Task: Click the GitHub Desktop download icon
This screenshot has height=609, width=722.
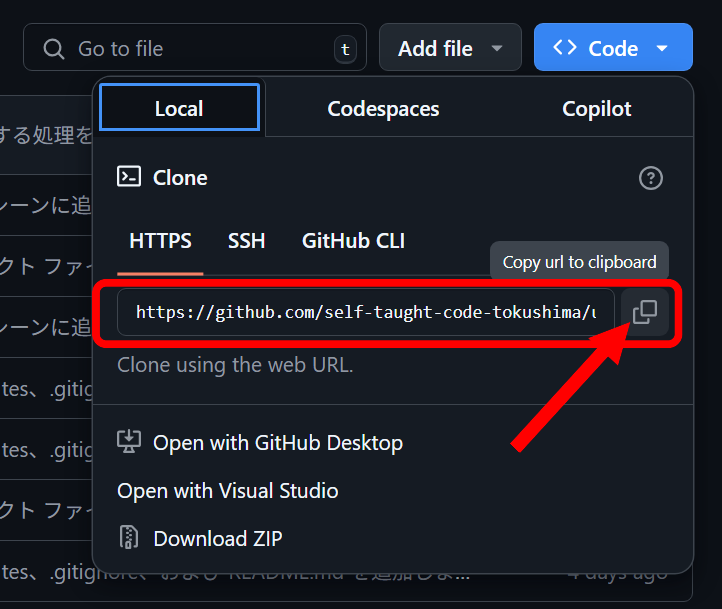Action: point(129,442)
